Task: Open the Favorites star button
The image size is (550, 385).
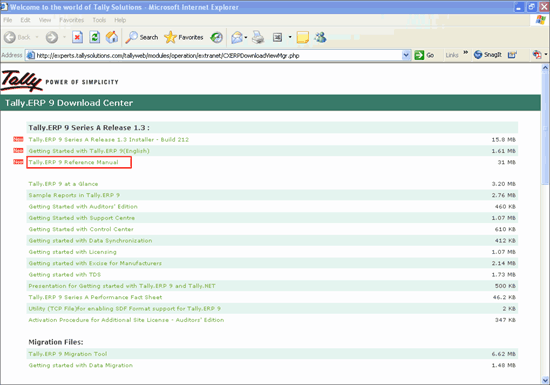Action: click(x=184, y=37)
